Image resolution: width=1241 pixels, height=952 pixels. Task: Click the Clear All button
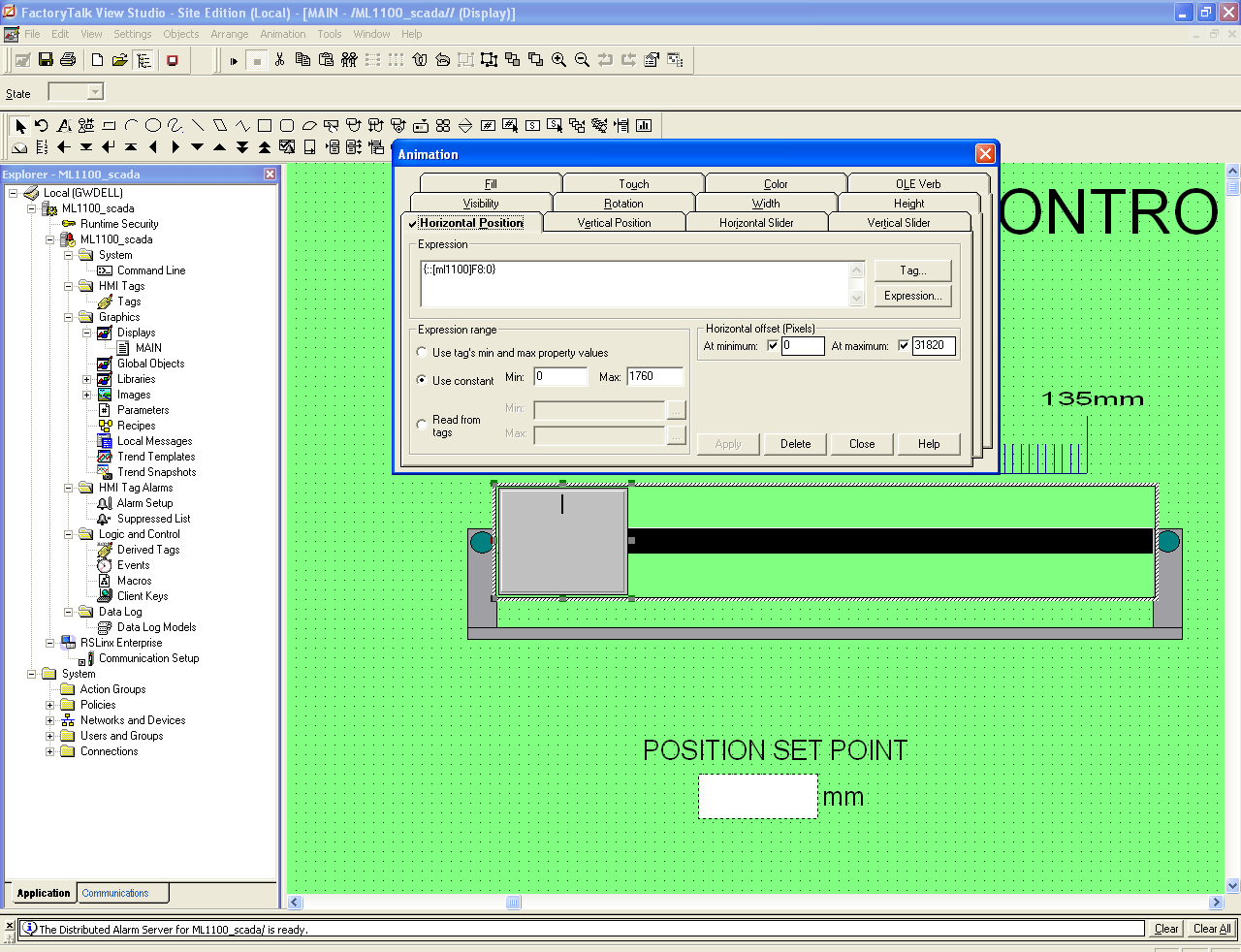click(1212, 929)
